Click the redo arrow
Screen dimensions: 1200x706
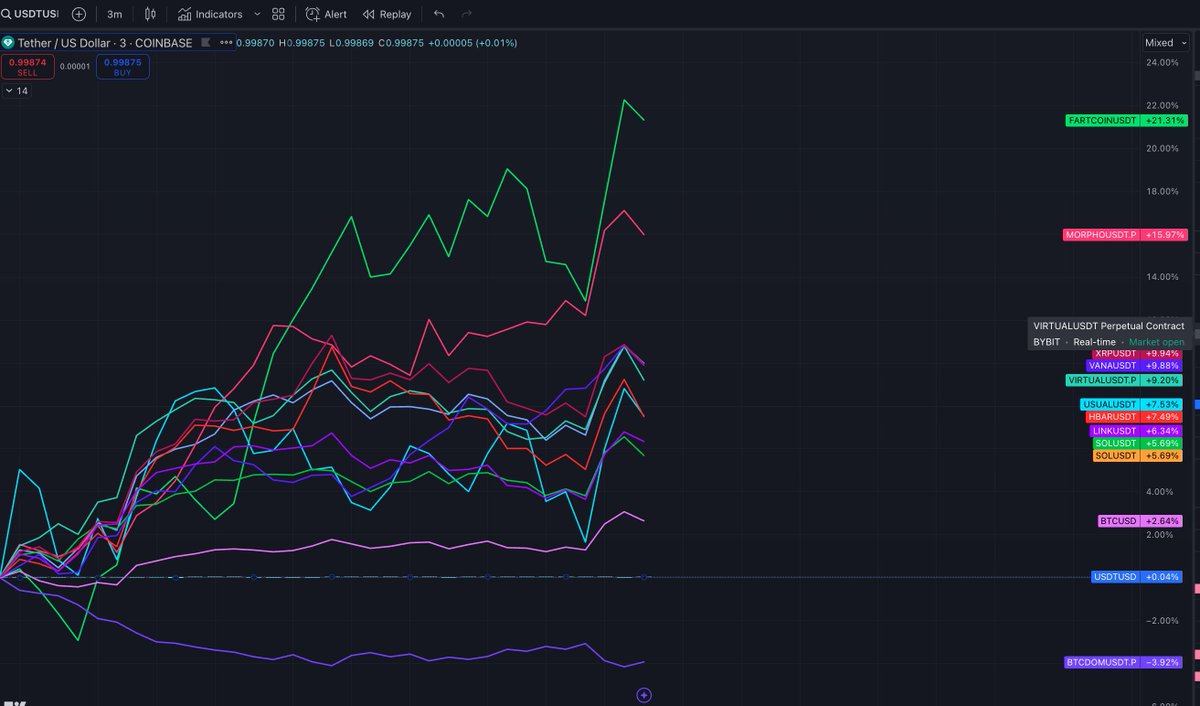coord(466,14)
